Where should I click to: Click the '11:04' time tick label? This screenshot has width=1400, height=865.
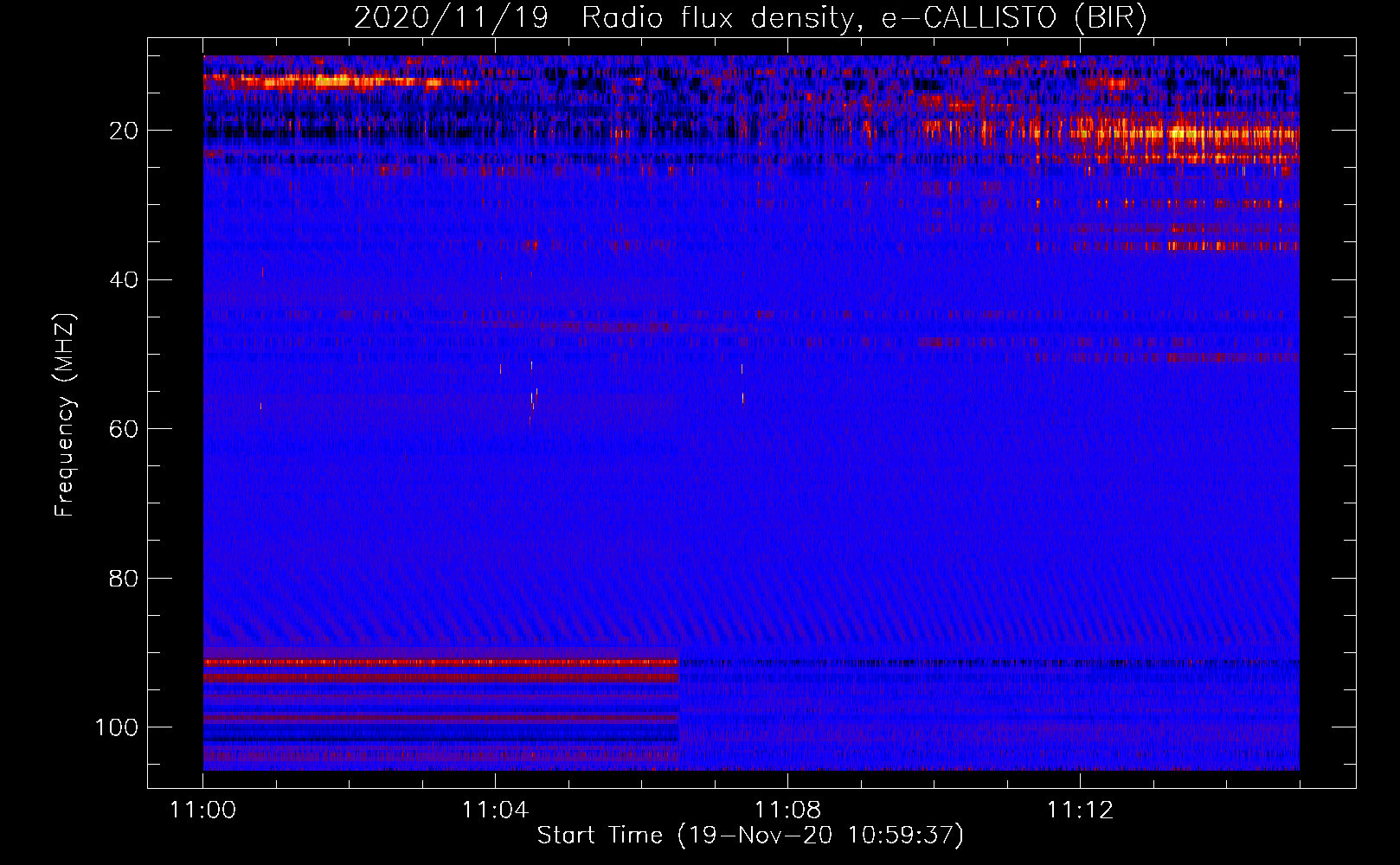pos(495,811)
